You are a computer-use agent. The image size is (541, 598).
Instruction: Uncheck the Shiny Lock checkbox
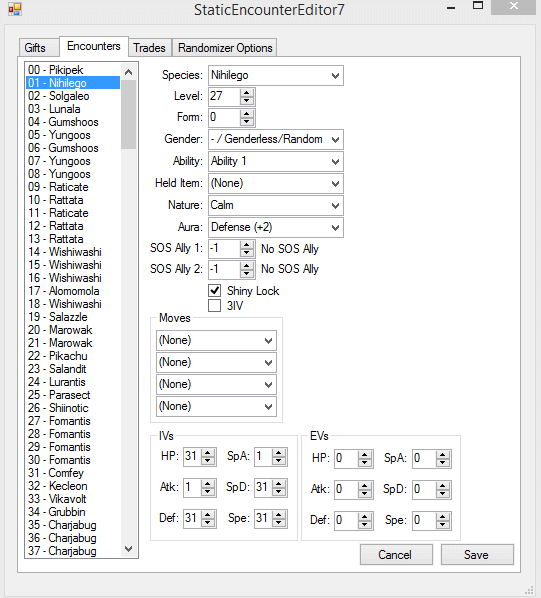214,291
